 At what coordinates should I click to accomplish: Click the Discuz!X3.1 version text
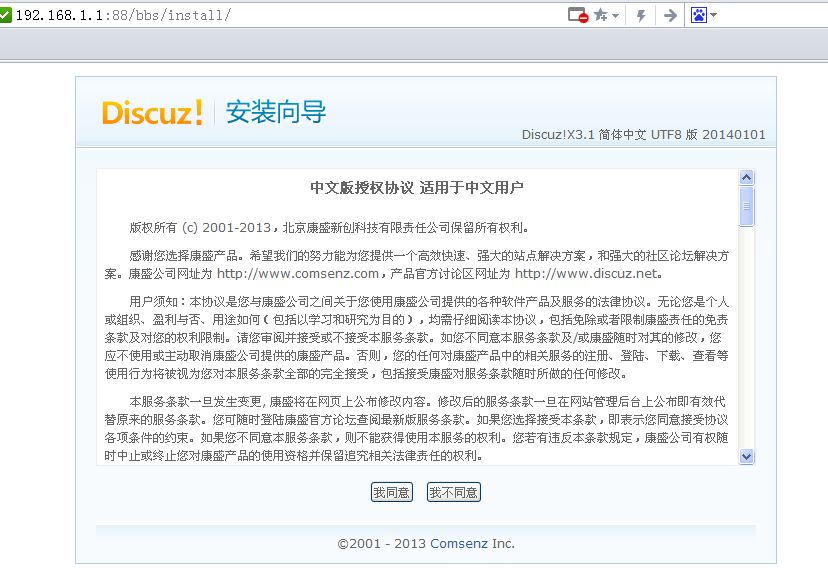[644, 135]
